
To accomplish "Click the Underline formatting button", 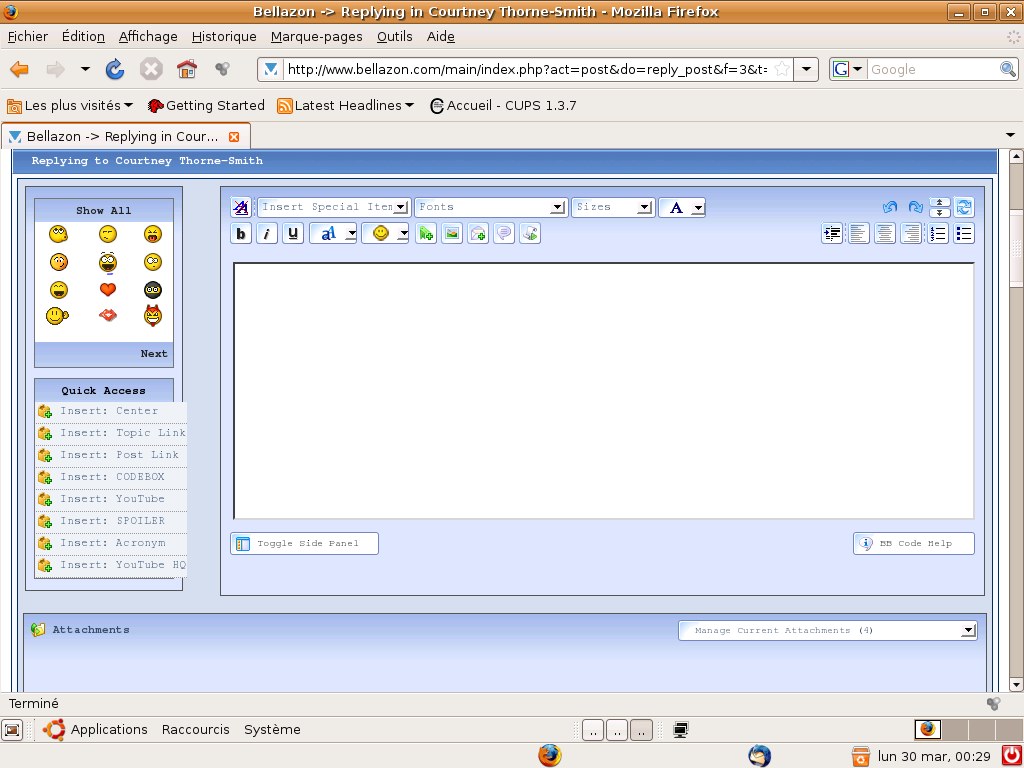I will click(293, 234).
